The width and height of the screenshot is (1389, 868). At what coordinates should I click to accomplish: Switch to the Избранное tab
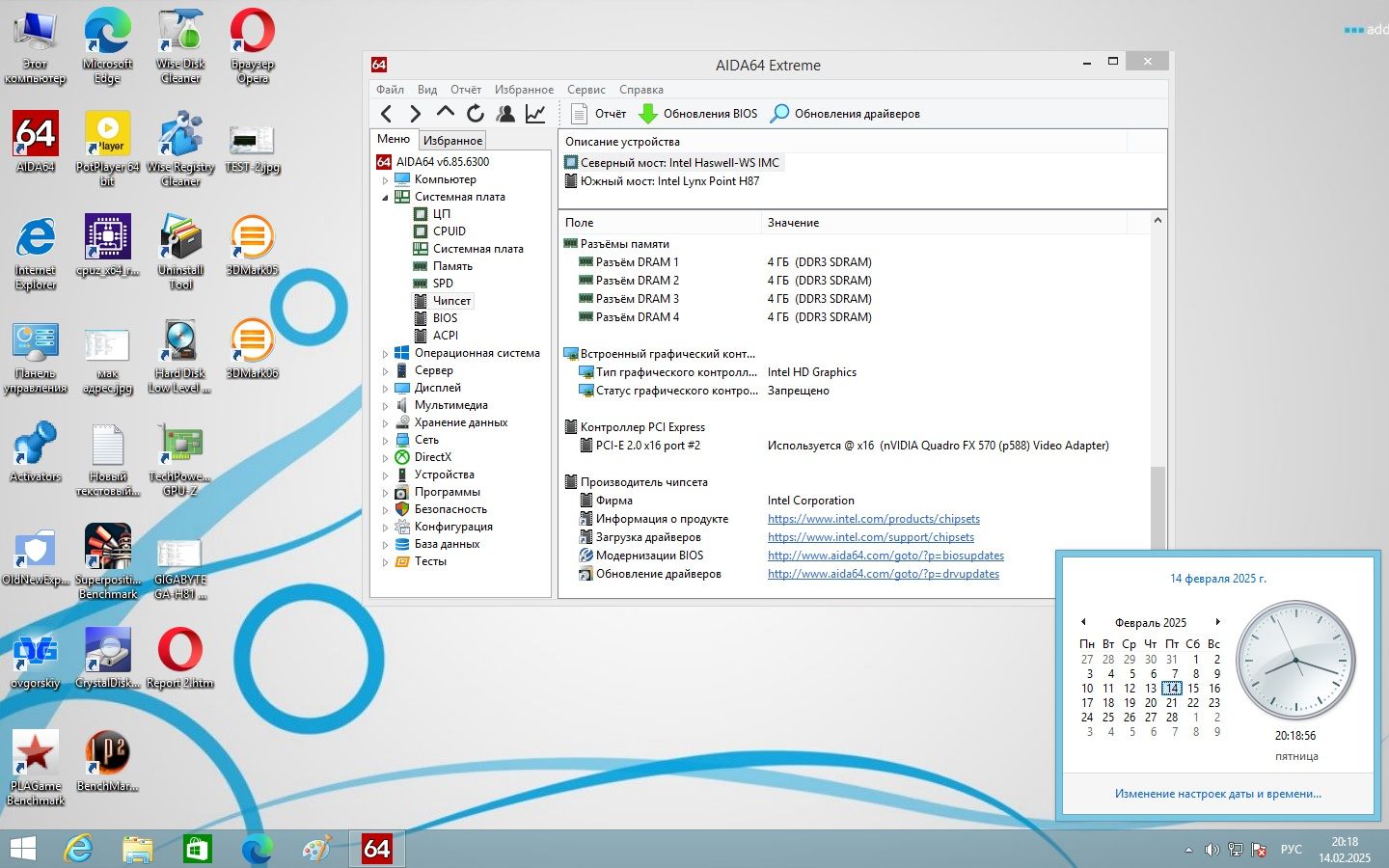point(452,141)
